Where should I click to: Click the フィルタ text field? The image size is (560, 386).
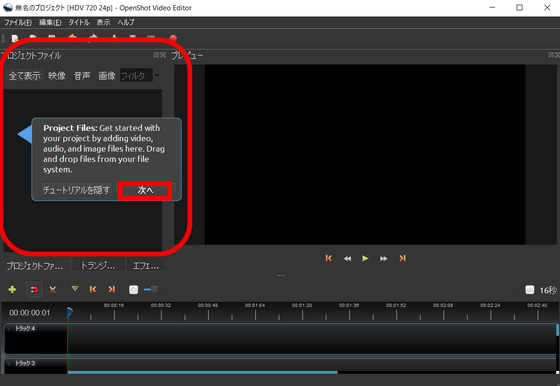click(136, 75)
